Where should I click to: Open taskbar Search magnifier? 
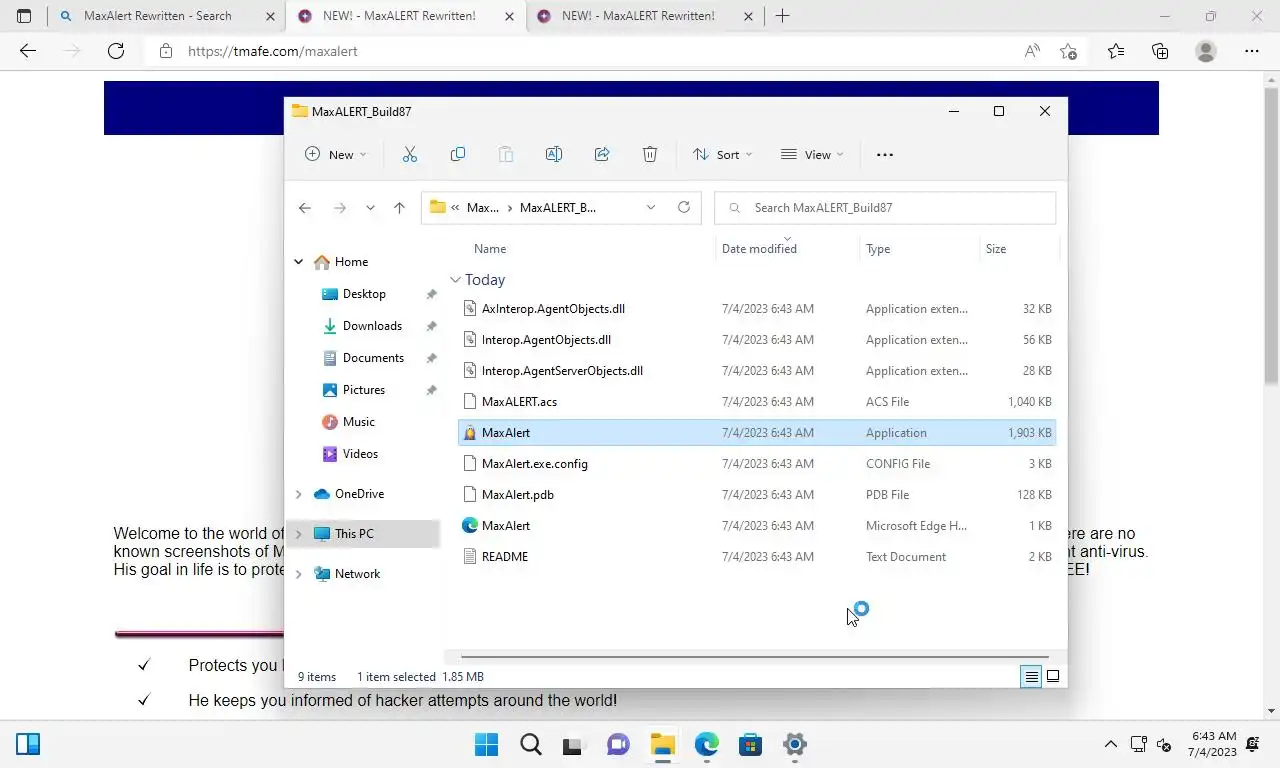pyautogui.click(x=531, y=744)
